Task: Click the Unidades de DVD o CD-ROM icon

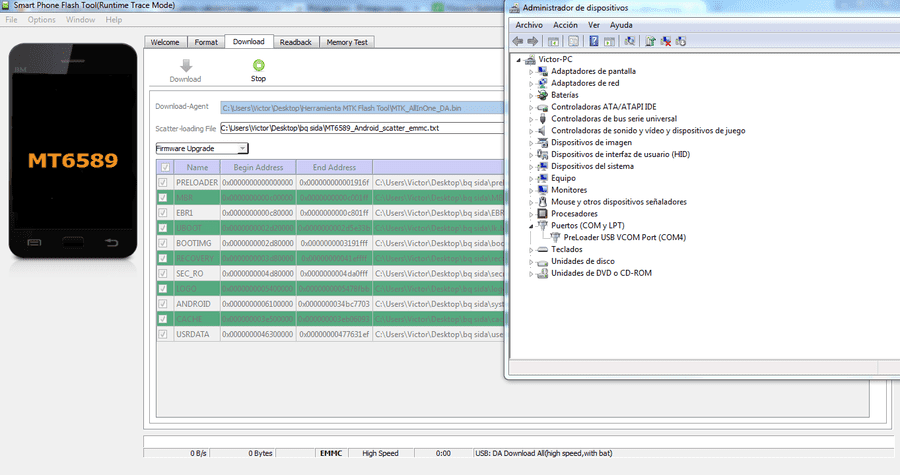Action: (542, 273)
